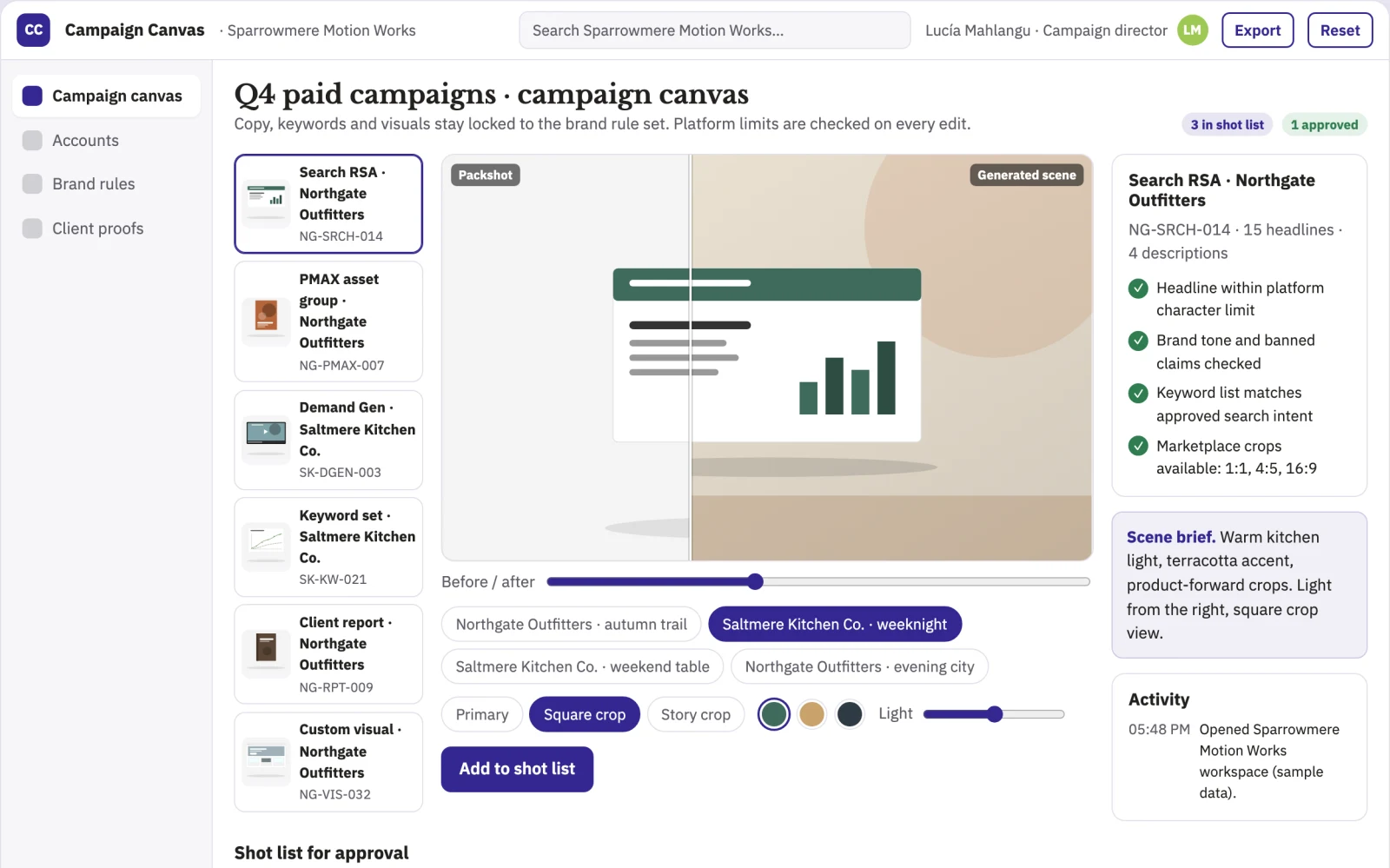Focus the Search Sparrowmere Motion Works field
This screenshot has height=868, width=1390.
click(714, 30)
